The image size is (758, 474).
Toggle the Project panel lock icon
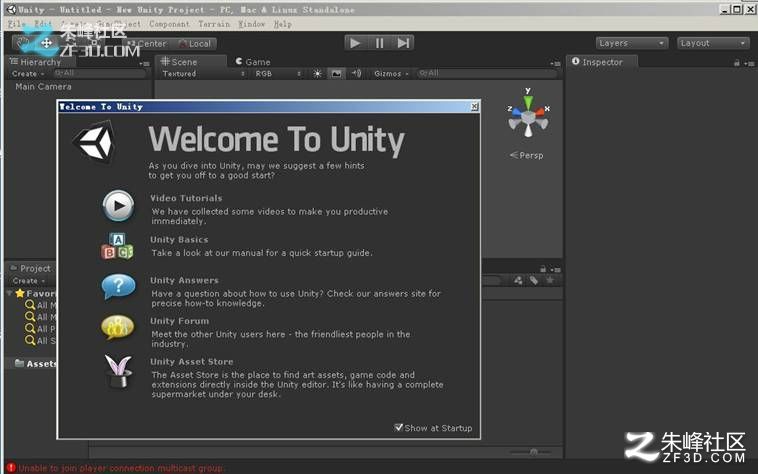pyautogui.click(x=543, y=269)
